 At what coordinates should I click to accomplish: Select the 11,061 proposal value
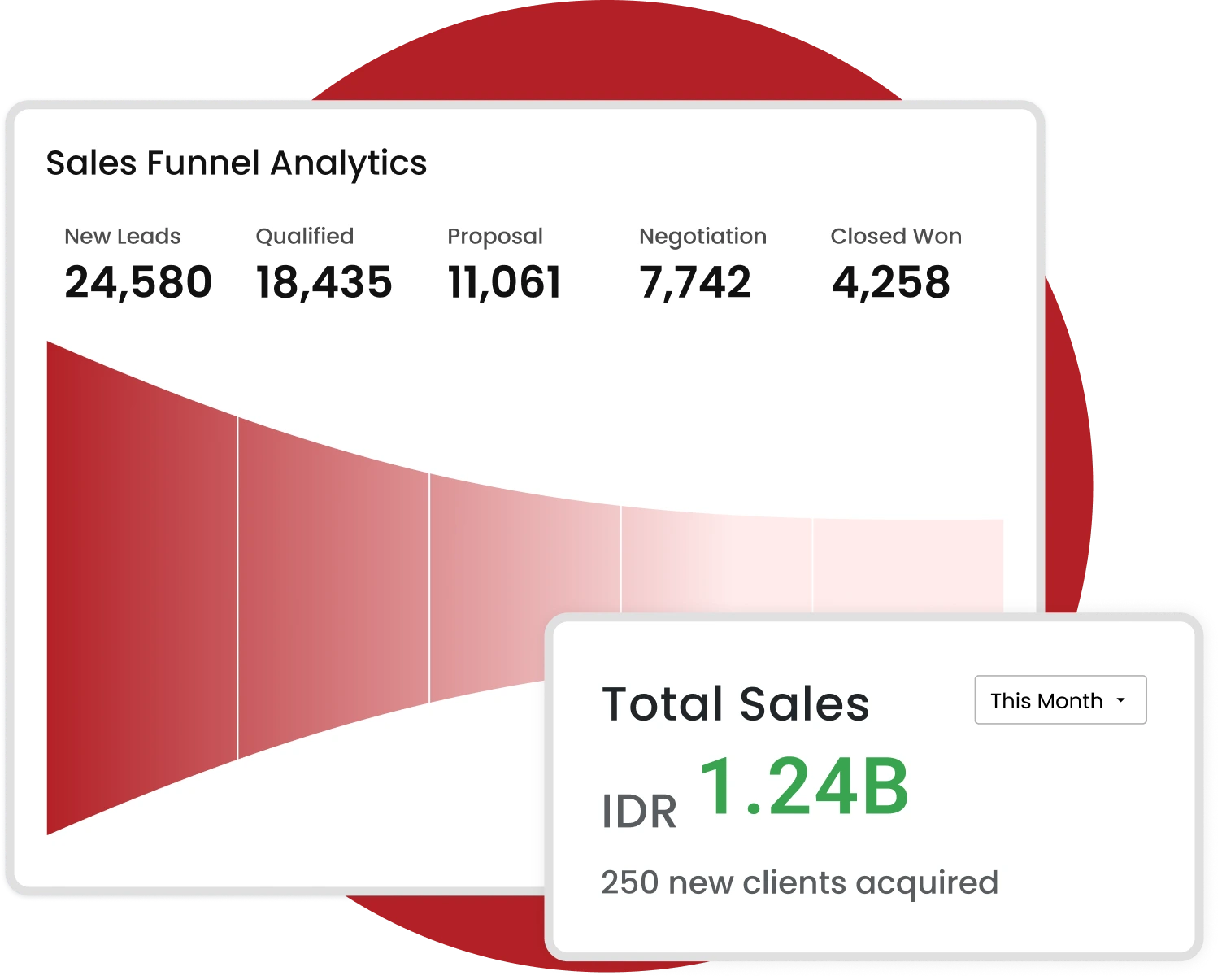(x=504, y=282)
